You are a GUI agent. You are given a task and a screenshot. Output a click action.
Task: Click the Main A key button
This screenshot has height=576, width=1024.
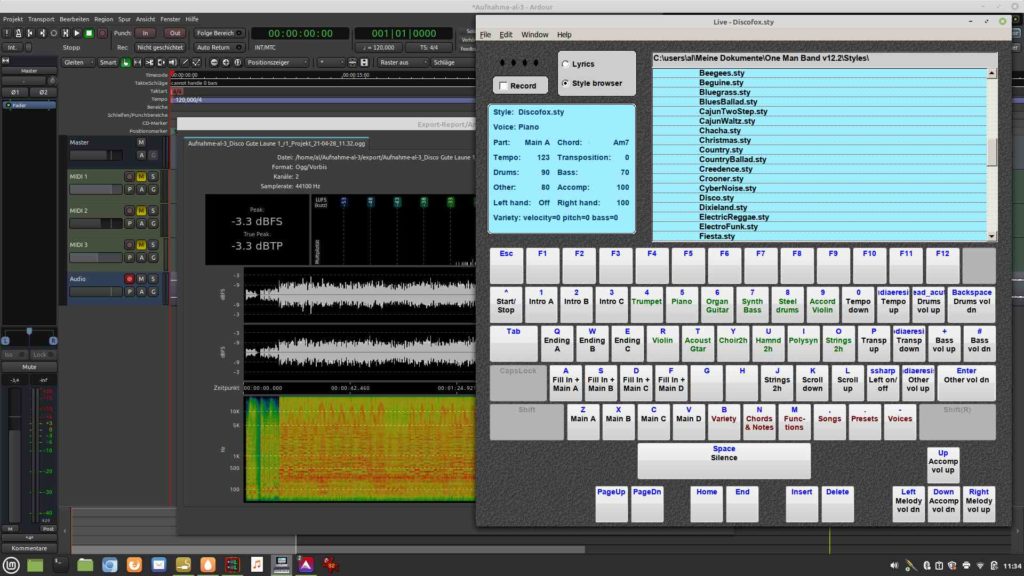coord(583,422)
